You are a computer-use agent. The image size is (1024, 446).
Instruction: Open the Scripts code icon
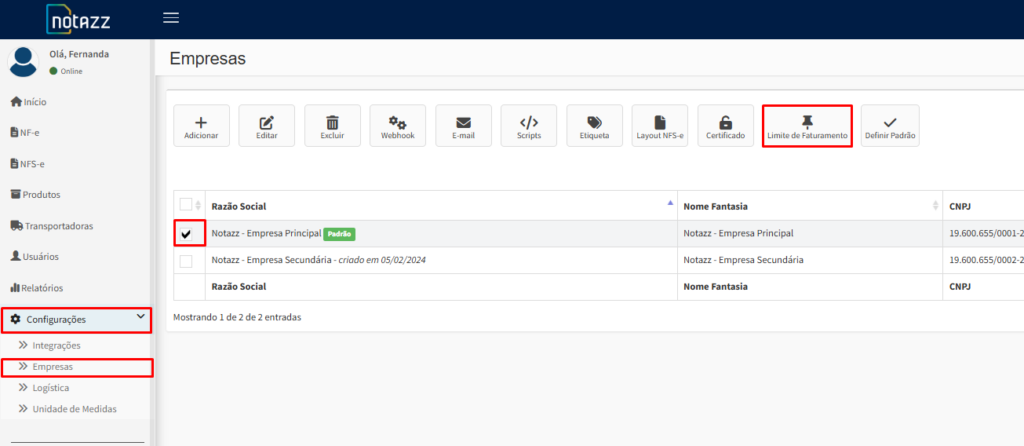coord(529,125)
